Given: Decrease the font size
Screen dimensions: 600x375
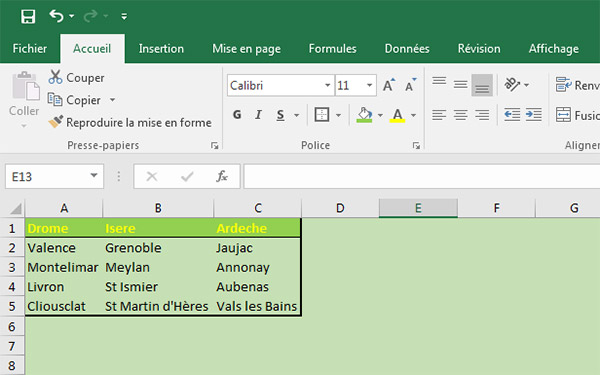Looking at the screenshot, I should click(411, 85).
